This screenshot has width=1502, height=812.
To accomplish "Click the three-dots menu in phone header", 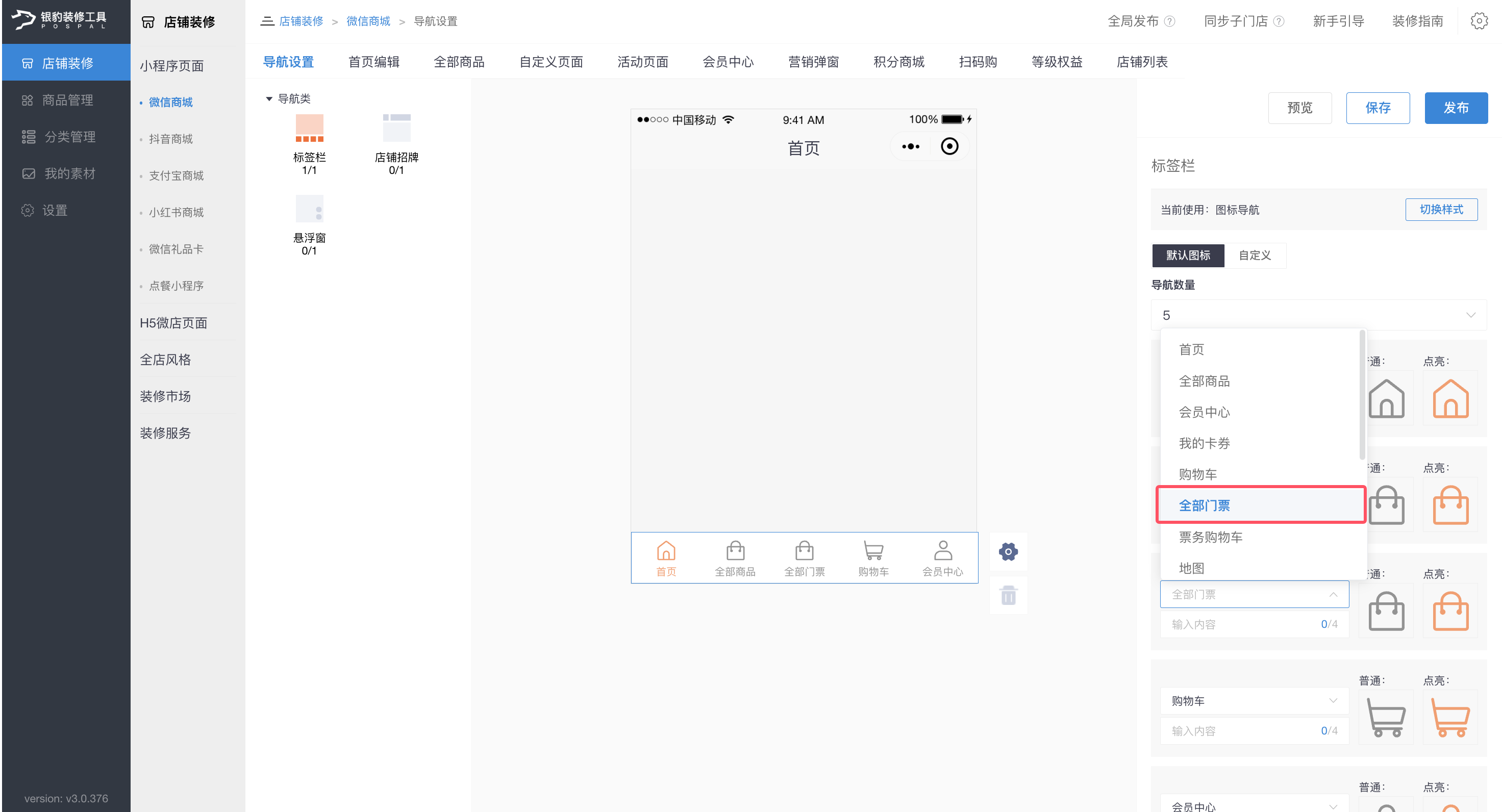I will tap(910, 147).
